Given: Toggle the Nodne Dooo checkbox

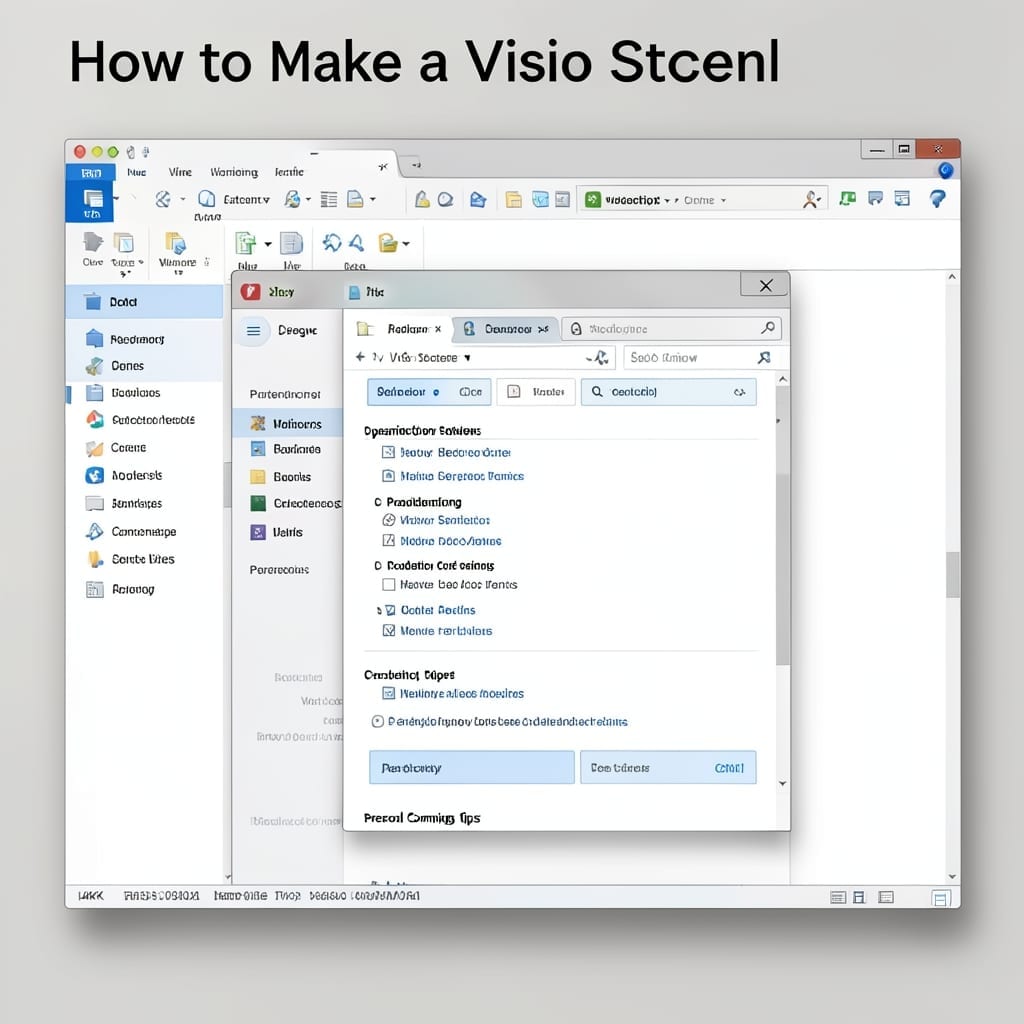Looking at the screenshot, I should (x=389, y=540).
